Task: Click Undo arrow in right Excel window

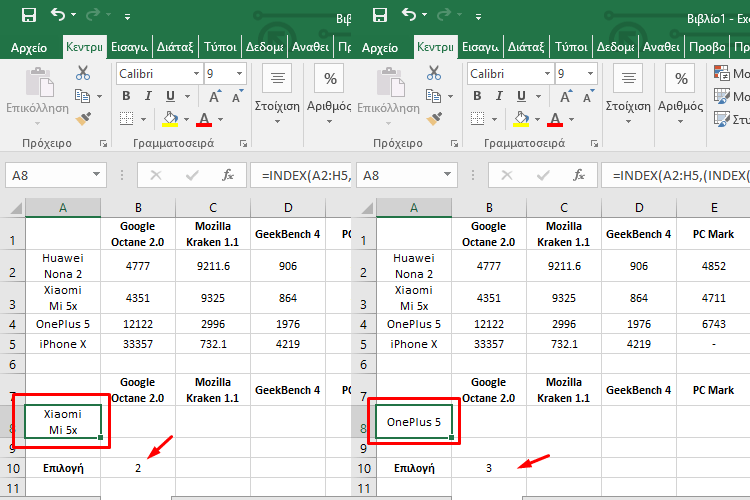Action: pos(409,15)
